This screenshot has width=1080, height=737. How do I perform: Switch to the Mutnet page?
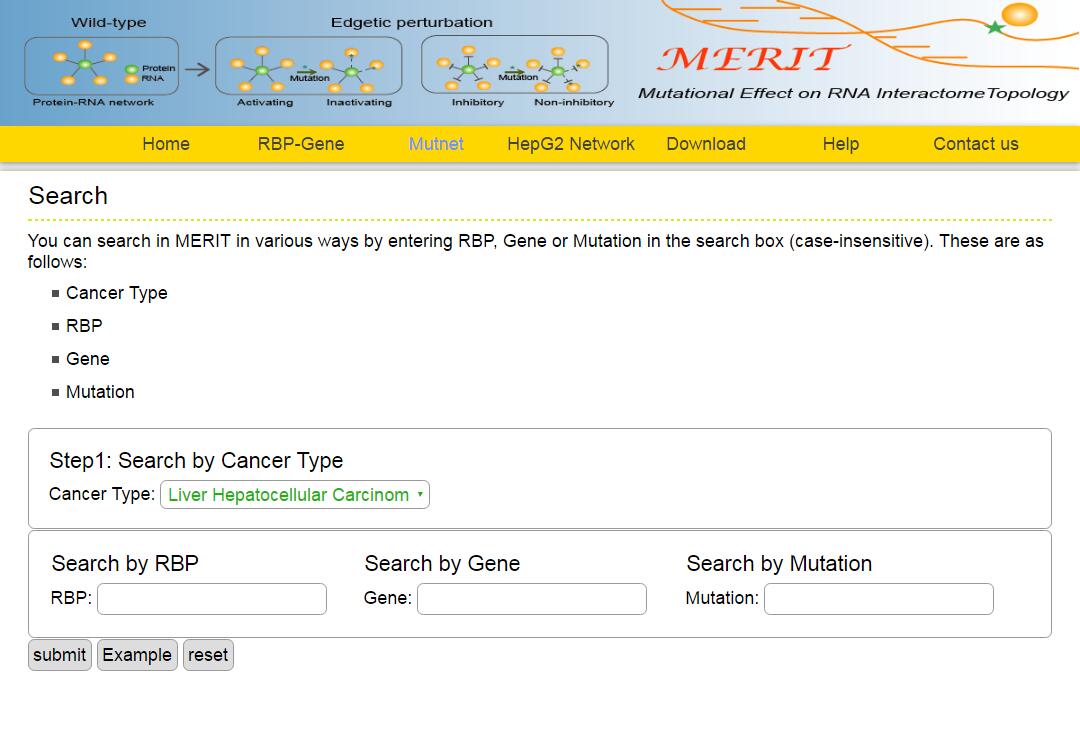436,144
